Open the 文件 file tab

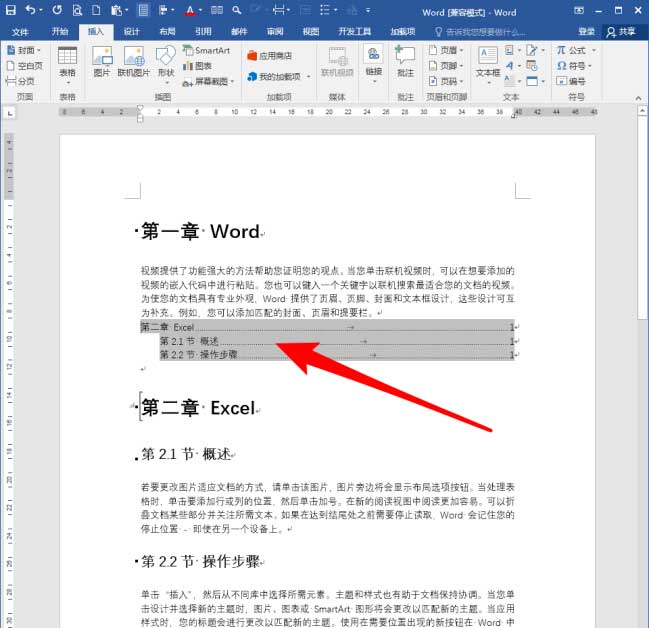pos(20,31)
